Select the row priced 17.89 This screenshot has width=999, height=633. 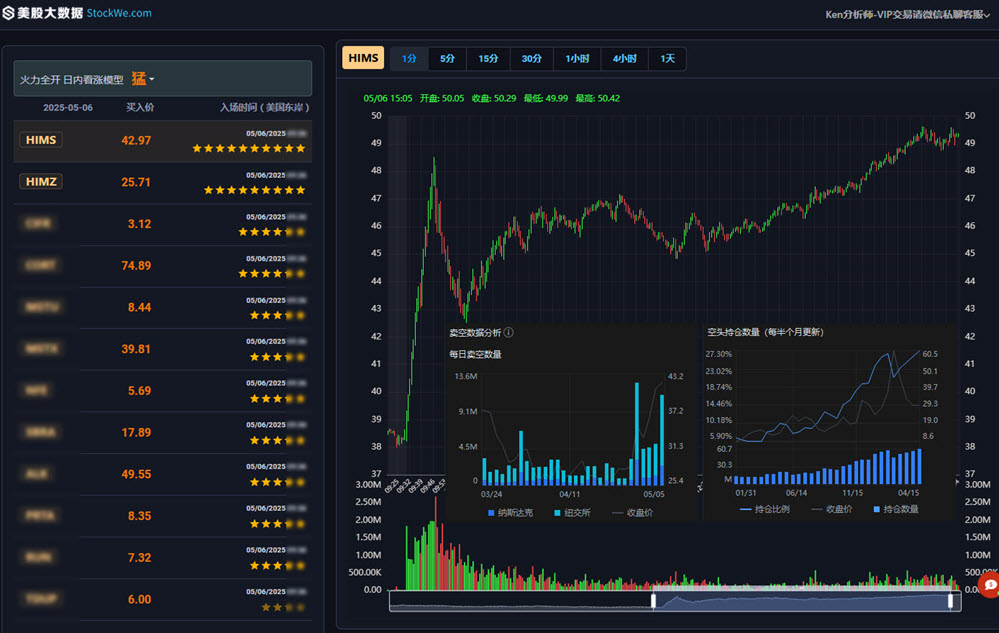162,432
